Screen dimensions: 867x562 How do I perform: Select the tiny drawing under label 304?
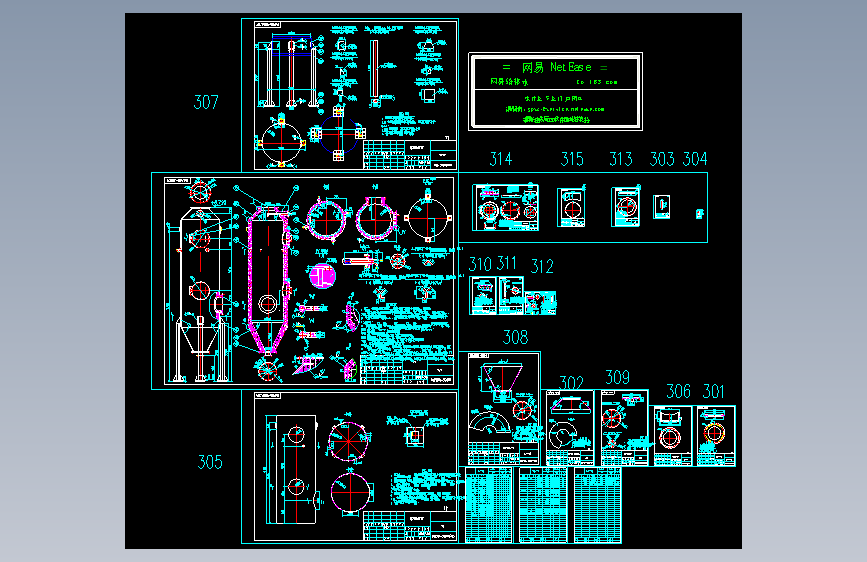coord(699,214)
